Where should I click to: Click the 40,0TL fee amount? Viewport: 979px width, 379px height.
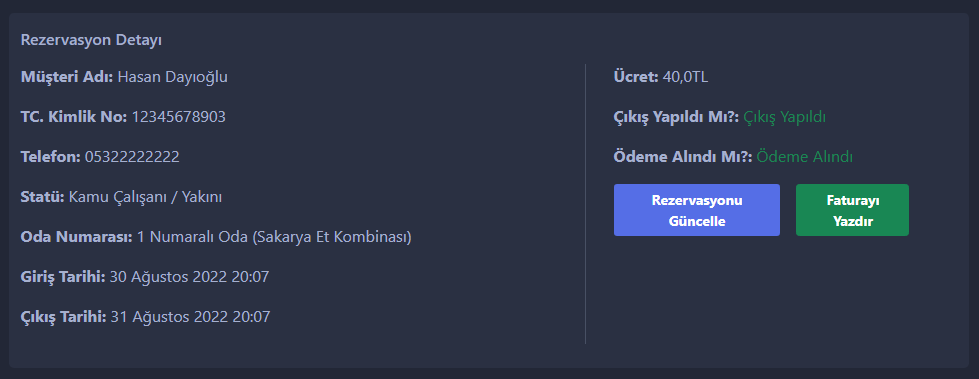point(686,77)
